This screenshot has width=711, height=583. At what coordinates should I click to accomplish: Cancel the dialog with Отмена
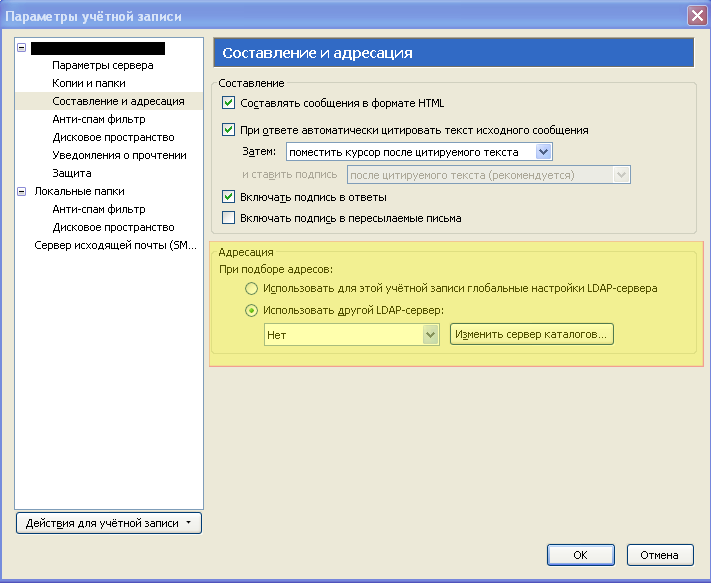pyautogui.click(x=660, y=555)
